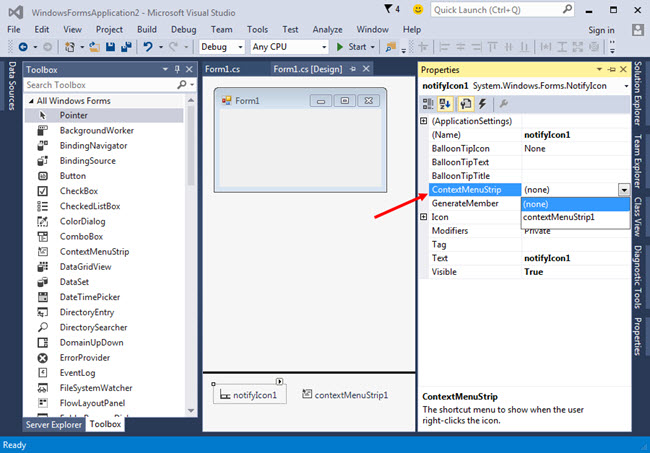650x453 pixels.
Task: Open the notifyIcon1 smart tag arrow
Action: point(280,381)
